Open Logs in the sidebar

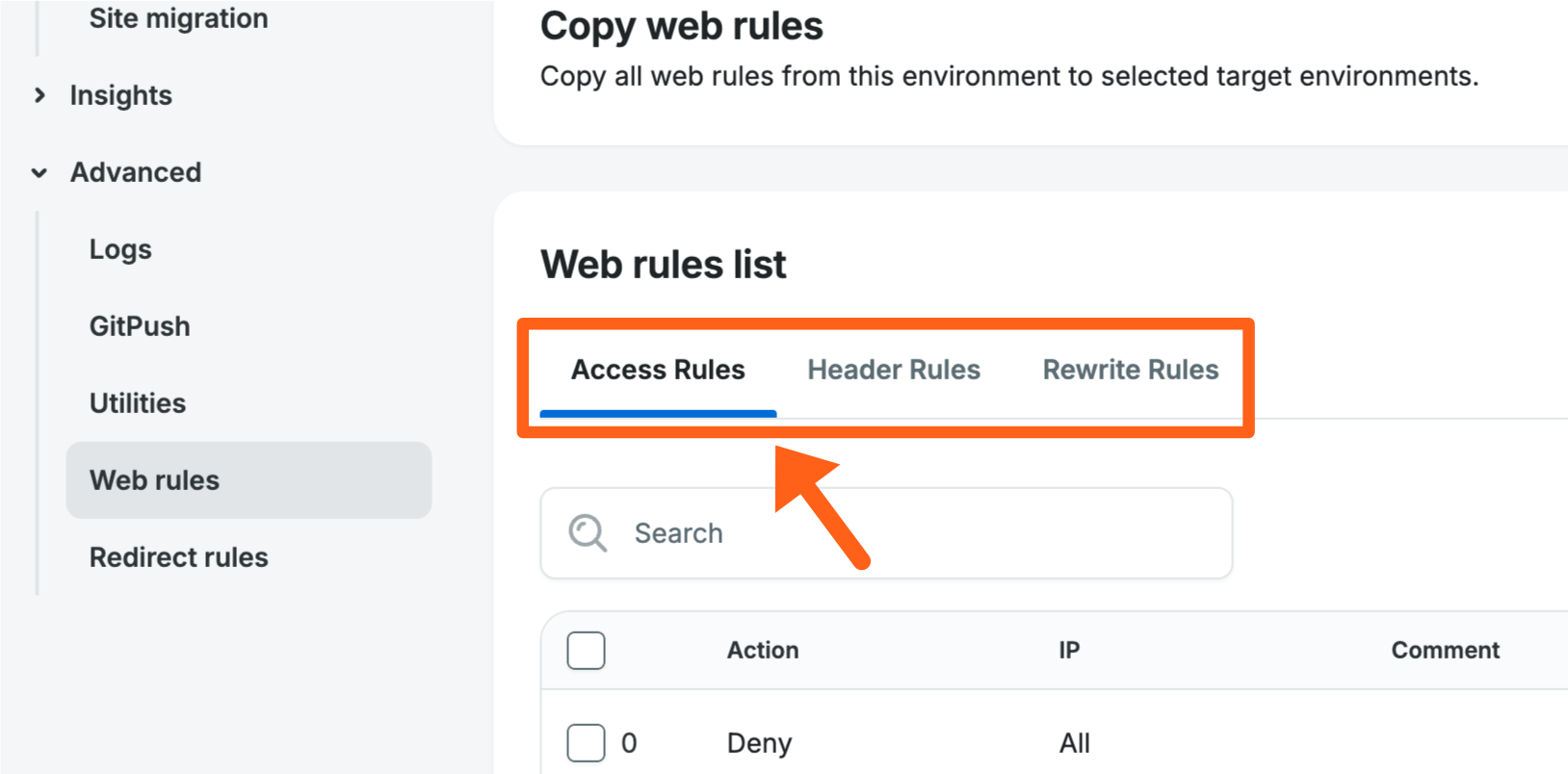pyautogui.click(x=120, y=249)
